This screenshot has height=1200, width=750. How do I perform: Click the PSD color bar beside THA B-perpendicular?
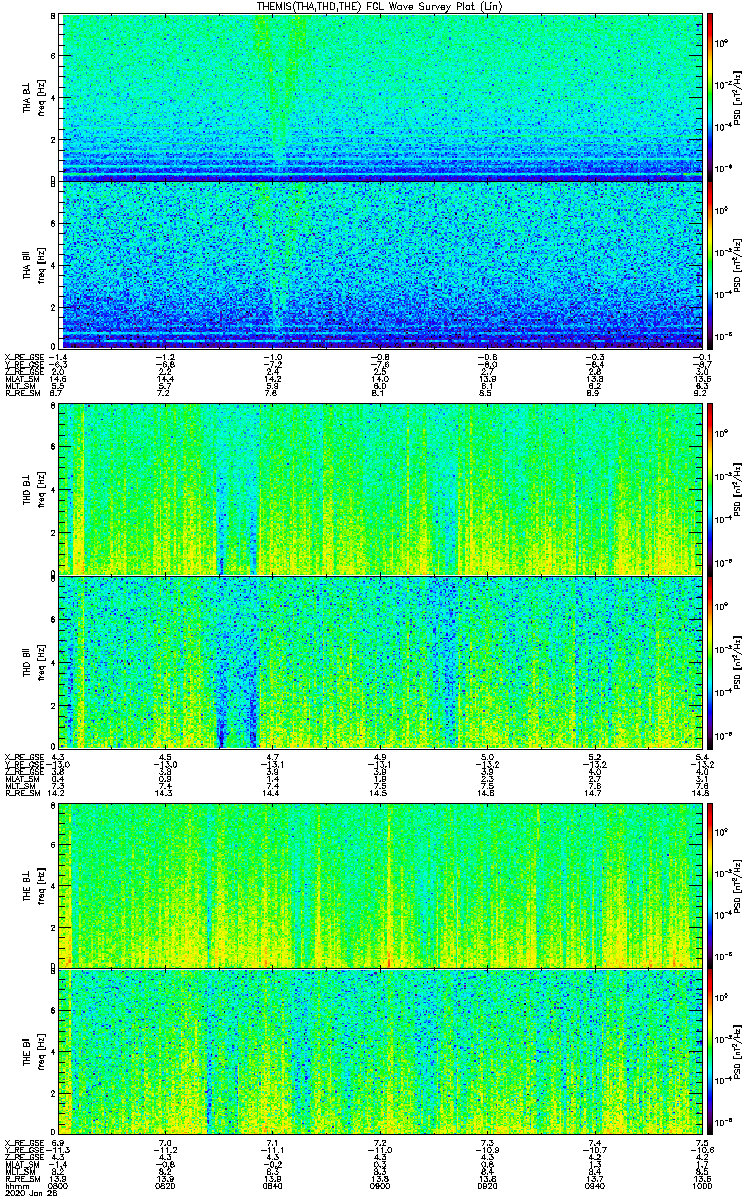click(710, 96)
